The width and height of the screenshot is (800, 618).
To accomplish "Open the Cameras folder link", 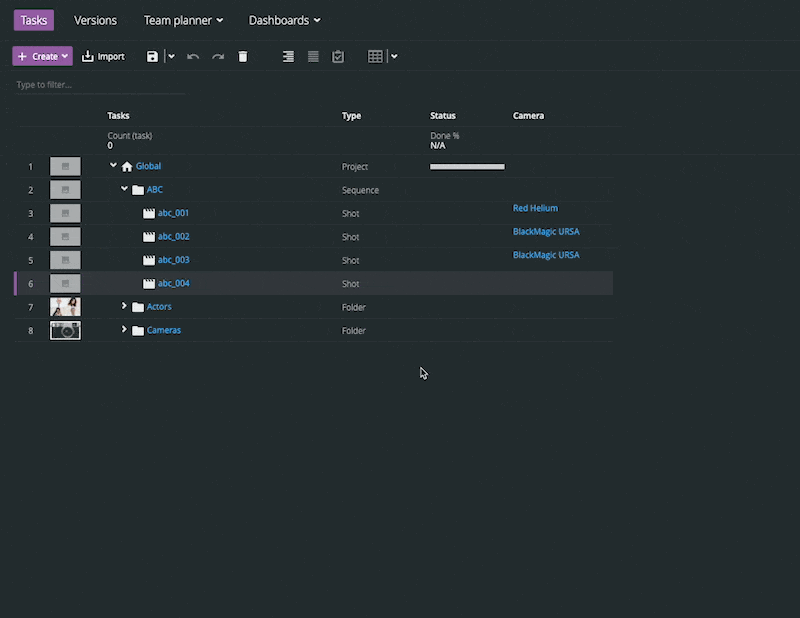I will [x=164, y=330].
